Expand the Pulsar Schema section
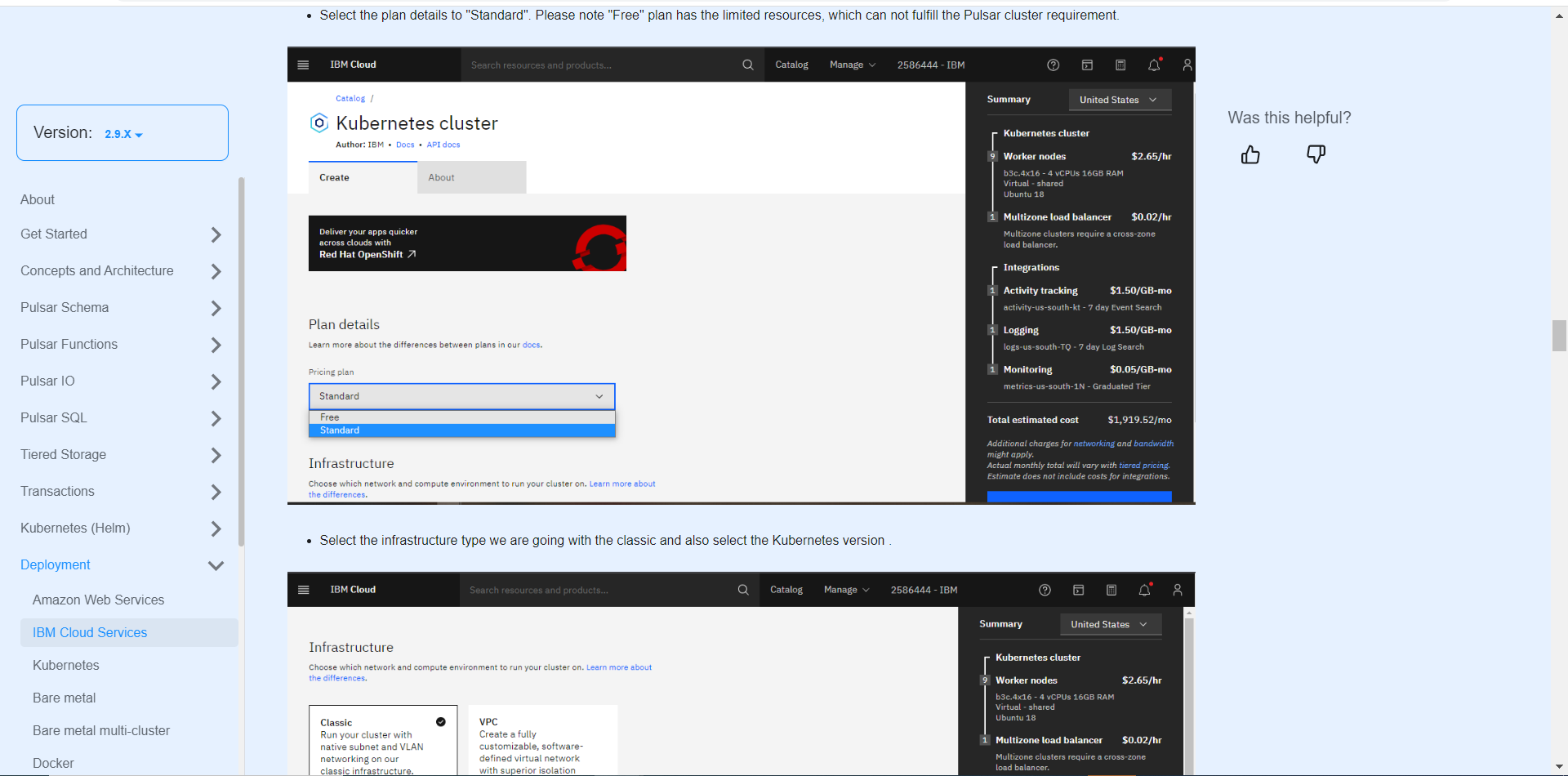Screen dimensions: 1568x776 [216, 308]
